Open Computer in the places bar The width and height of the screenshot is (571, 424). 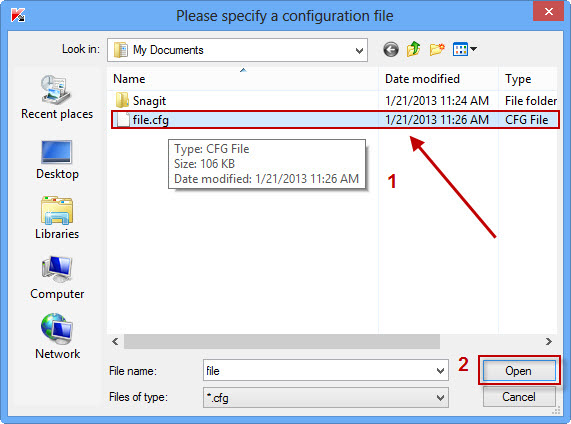(57, 278)
